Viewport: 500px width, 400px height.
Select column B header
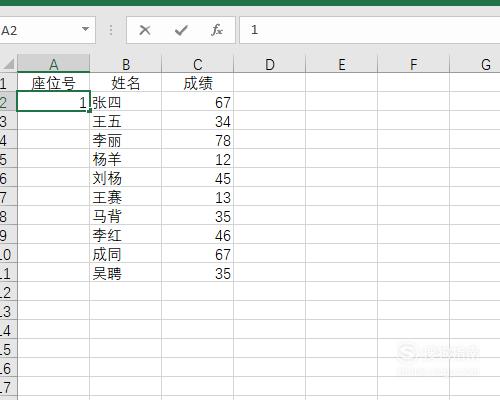(126, 63)
